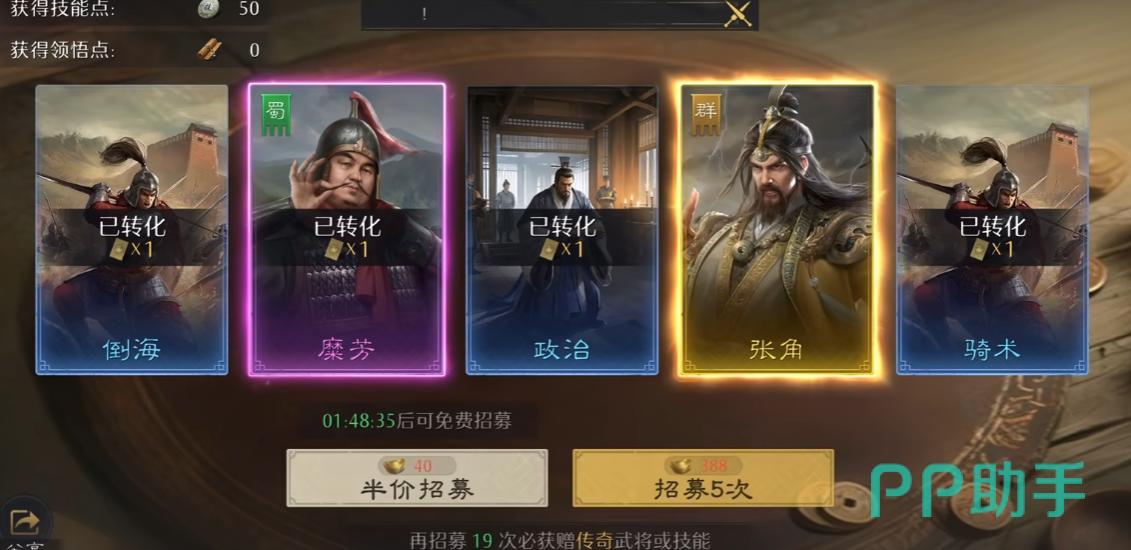Screen dimensions: 1131x550
Task: Click the crossed swords icon at top
Action: click(737, 14)
